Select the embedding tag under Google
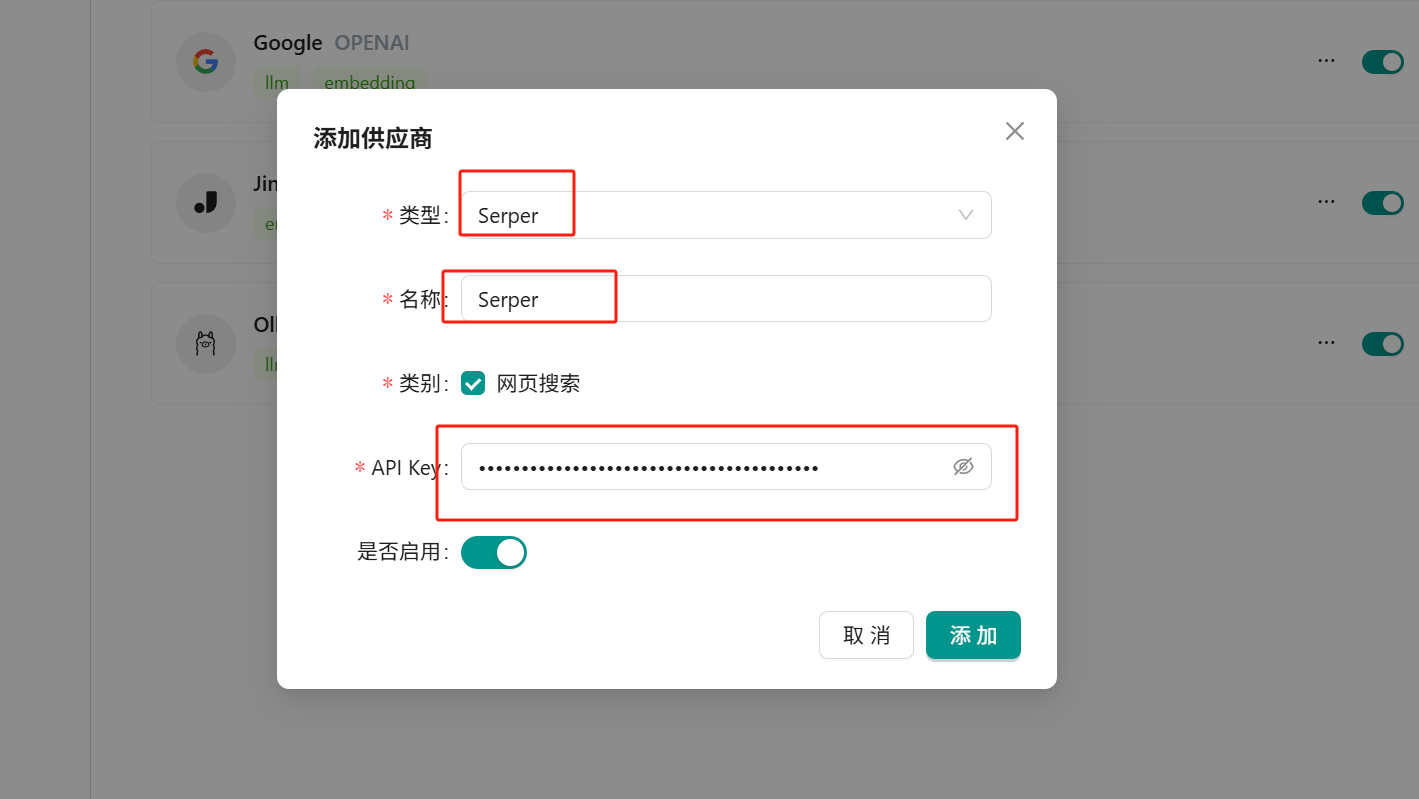The width and height of the screenshot is (1419, 799). (x=369, y=83)
